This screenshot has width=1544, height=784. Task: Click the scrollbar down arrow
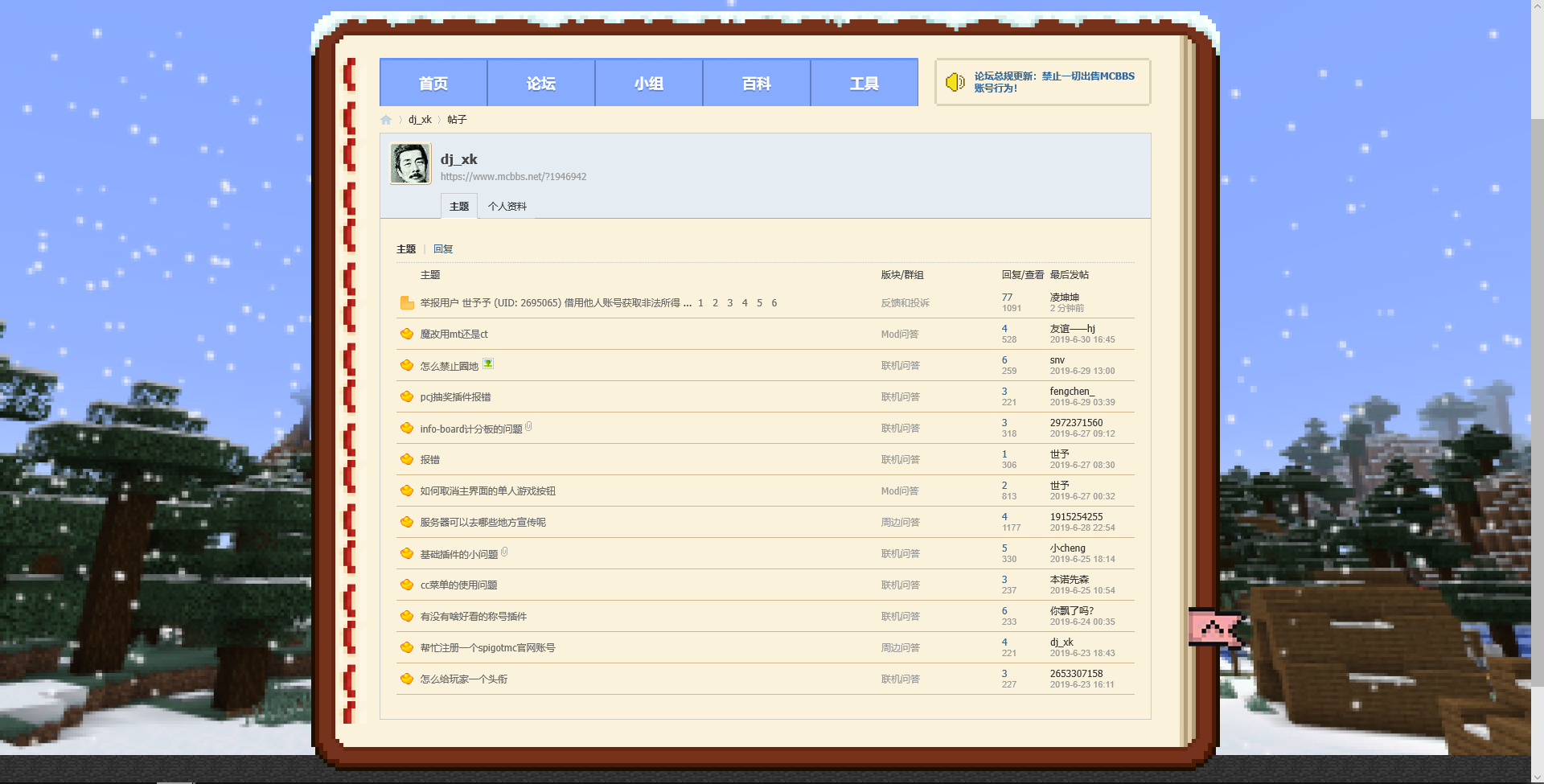tap(1538, 778)
